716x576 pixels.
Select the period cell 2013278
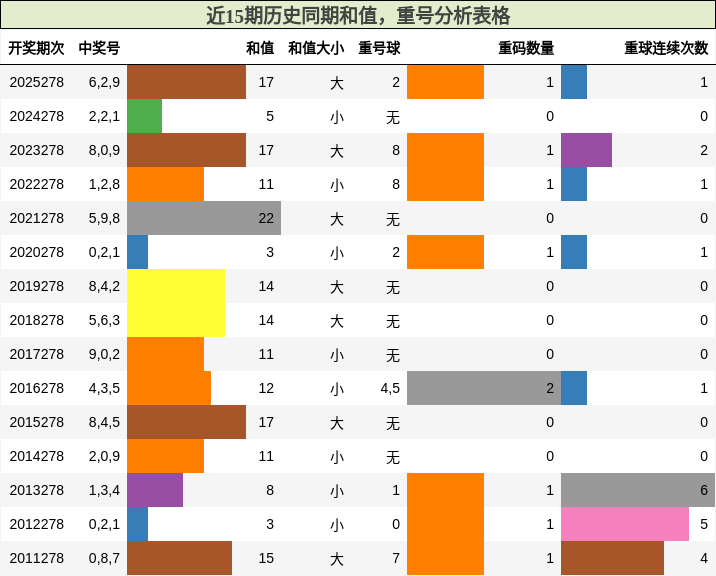point(37,490)
